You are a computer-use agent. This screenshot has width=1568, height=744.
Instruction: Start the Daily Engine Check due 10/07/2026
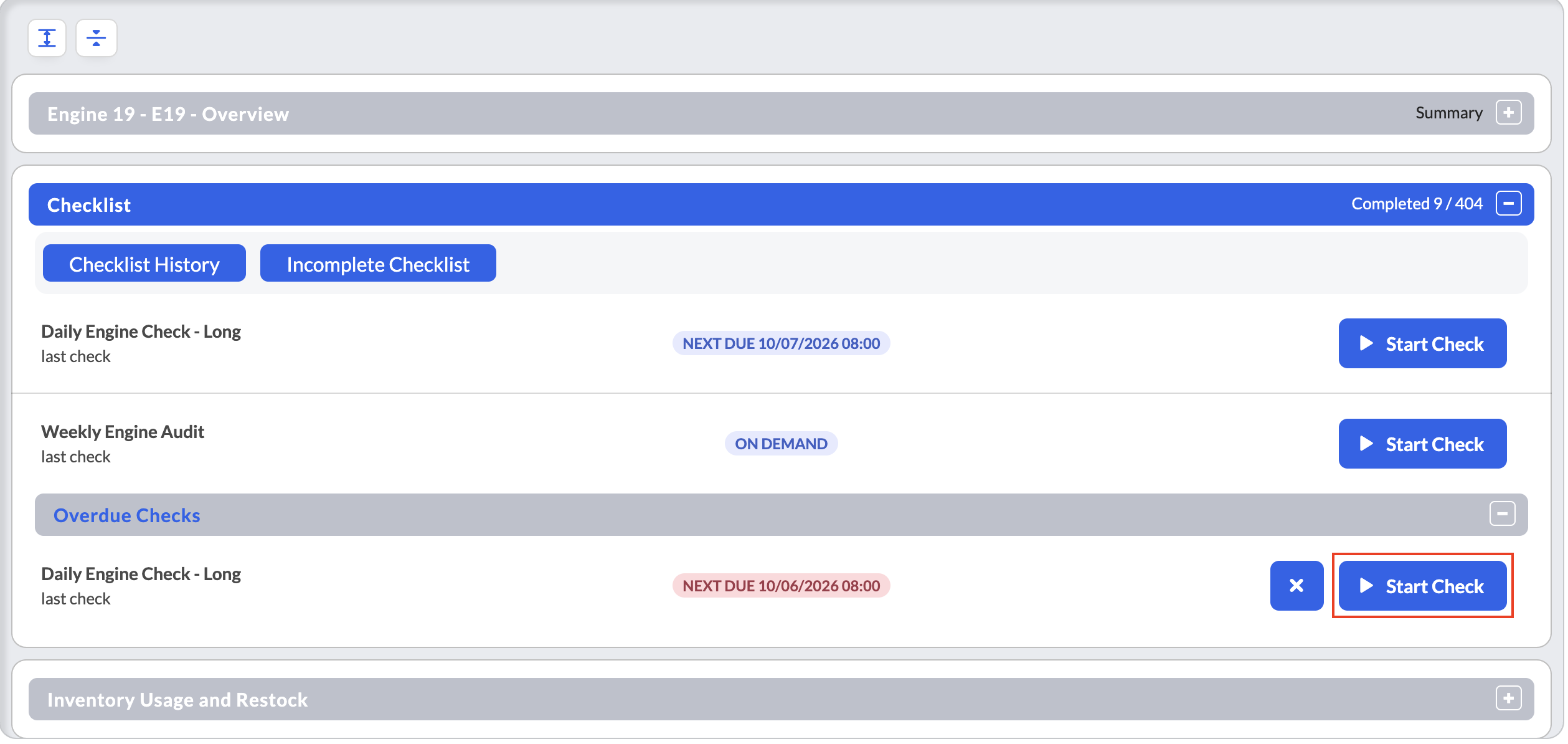point(1422,344)
